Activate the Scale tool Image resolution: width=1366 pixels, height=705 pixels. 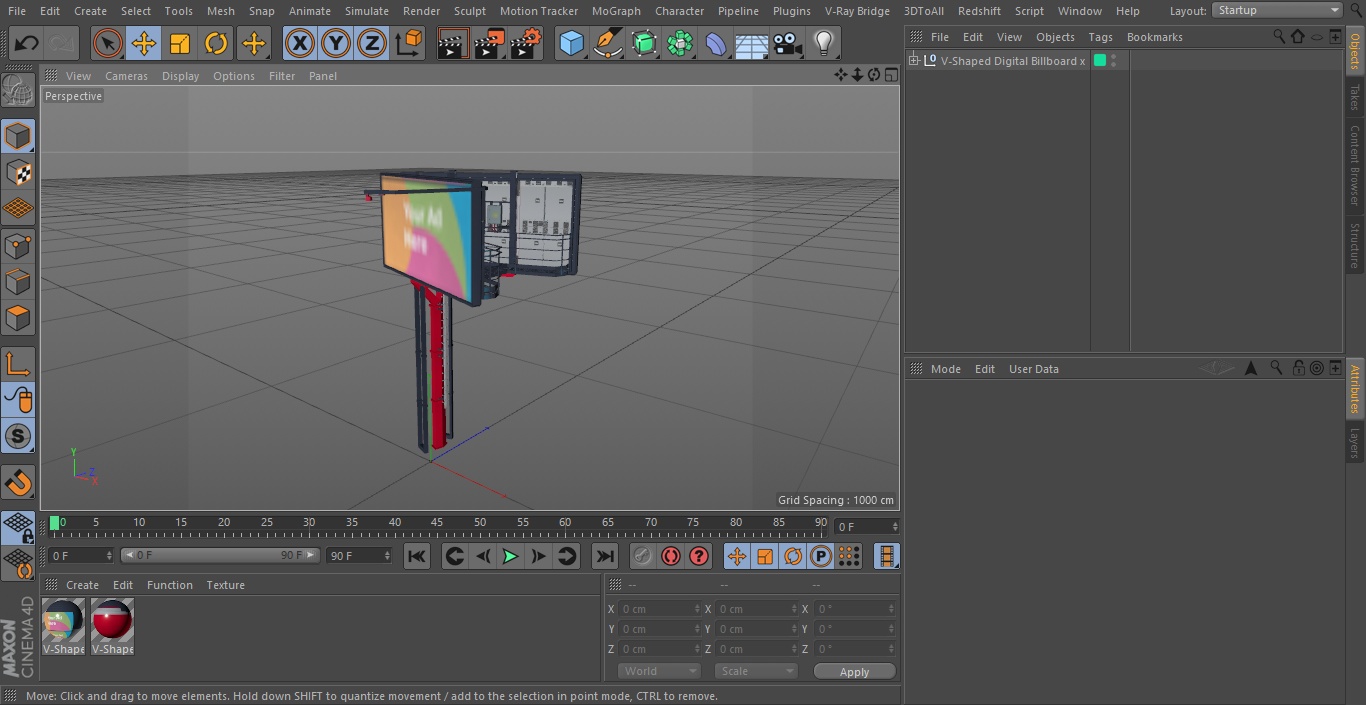pyautogui.click(x=180, y=43)
